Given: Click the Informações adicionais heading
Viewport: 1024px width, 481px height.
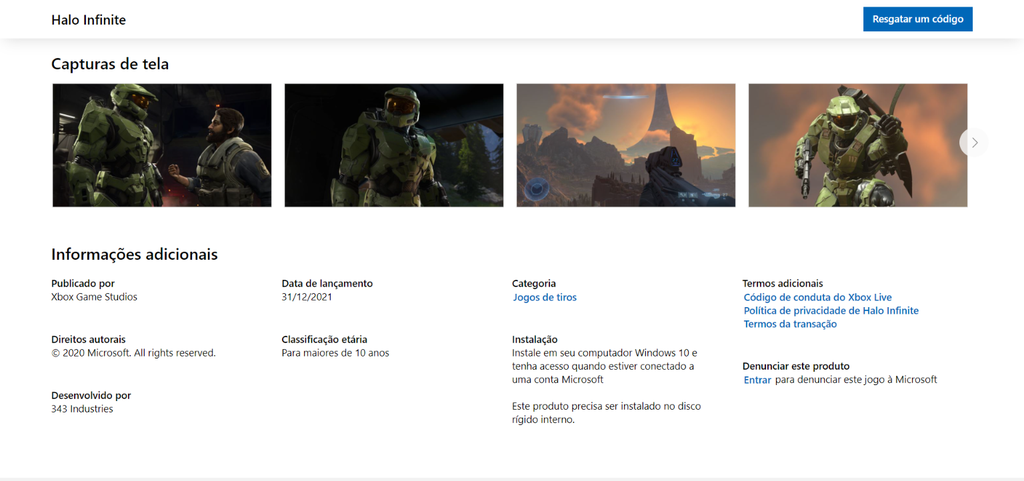Looking at the screenshot, I should 135,255.
